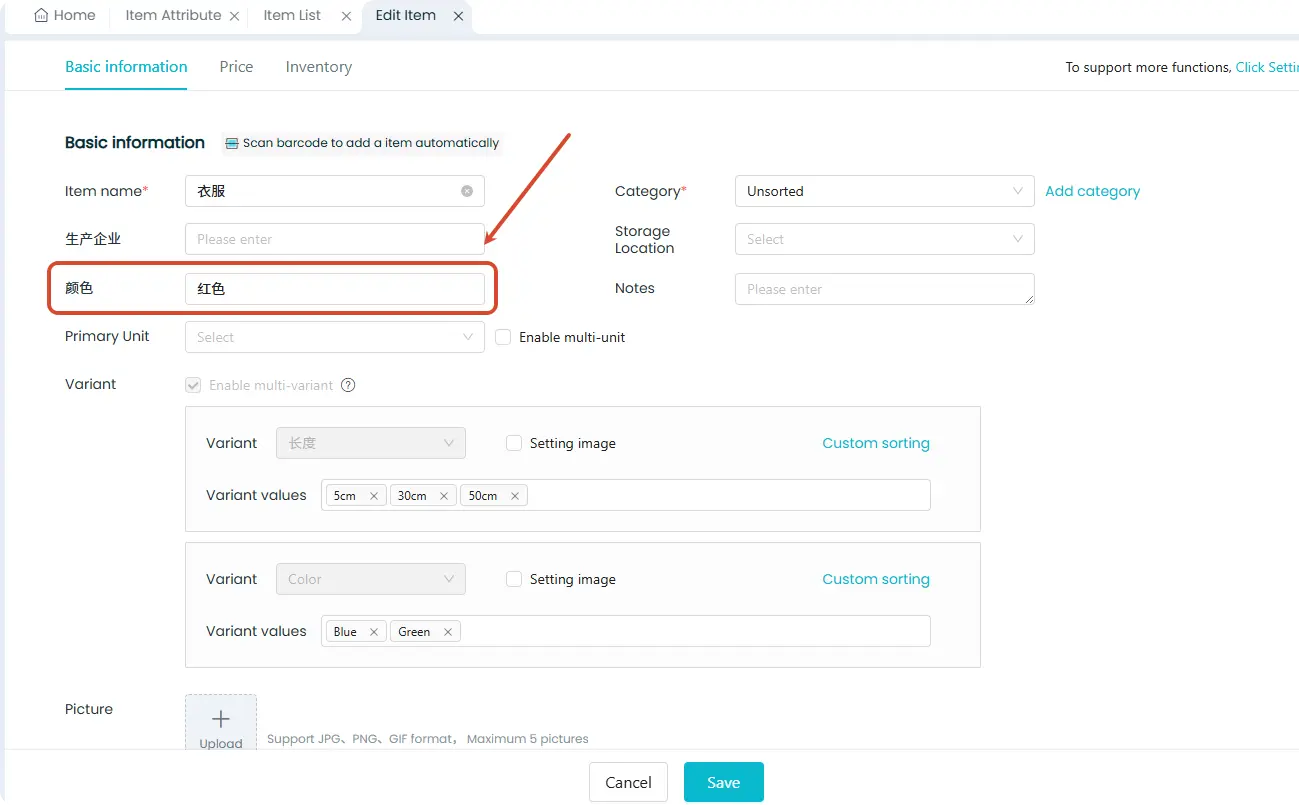Click the Item name input field
1299x805 pixels.
coord(334,191)
